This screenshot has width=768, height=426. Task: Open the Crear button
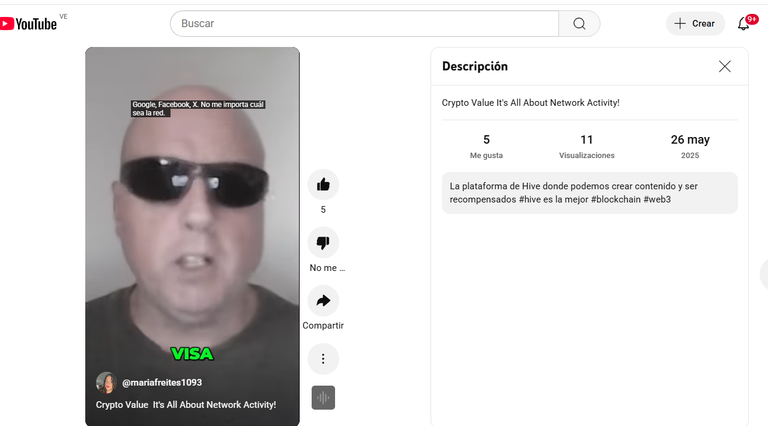[x=695, y=24]
